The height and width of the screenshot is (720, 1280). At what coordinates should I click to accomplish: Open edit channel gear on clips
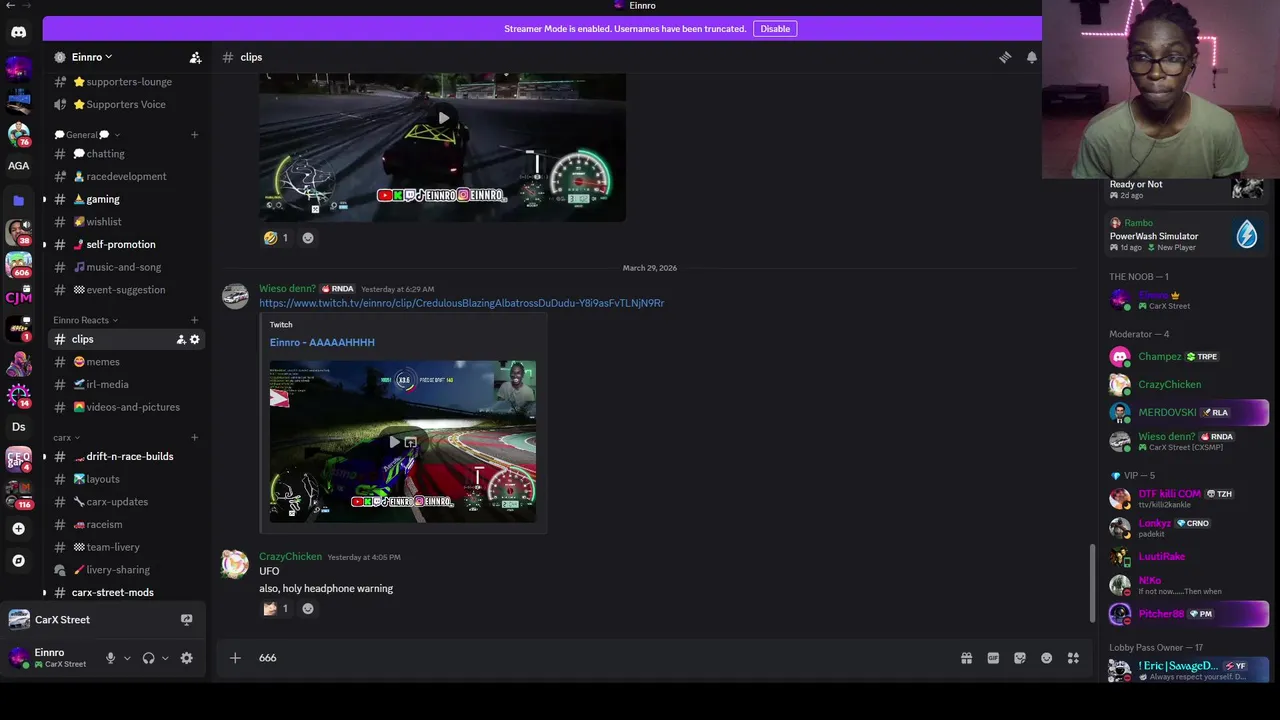(195, 339)
